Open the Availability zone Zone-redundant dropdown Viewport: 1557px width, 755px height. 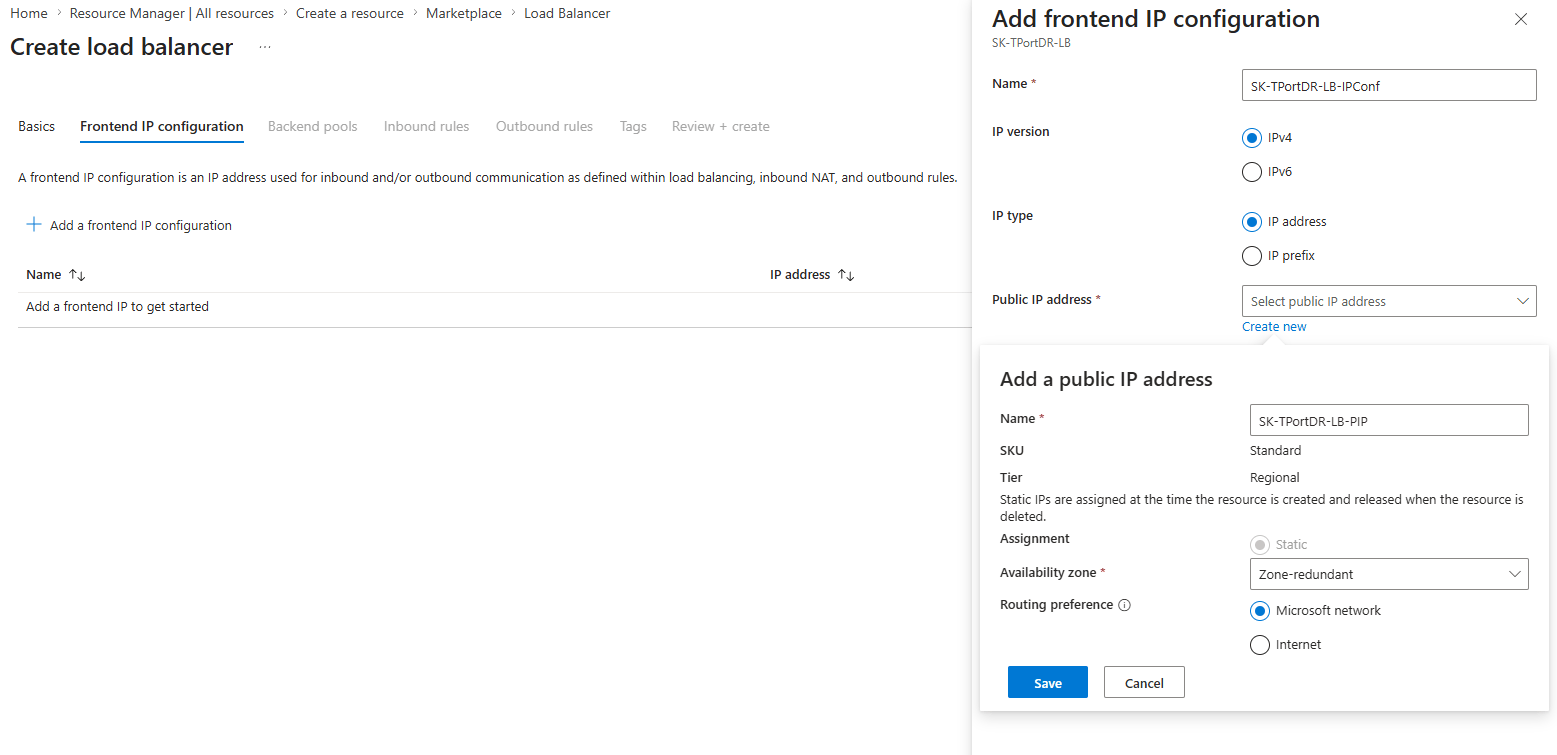coord(1389,574)
